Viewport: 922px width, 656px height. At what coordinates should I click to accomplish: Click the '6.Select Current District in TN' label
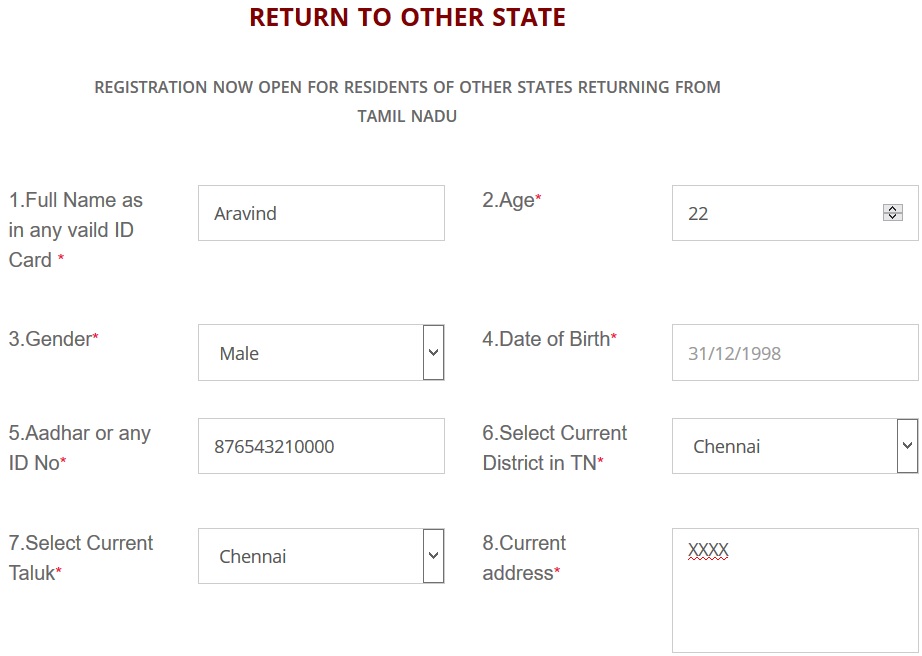tap(554, 447)
